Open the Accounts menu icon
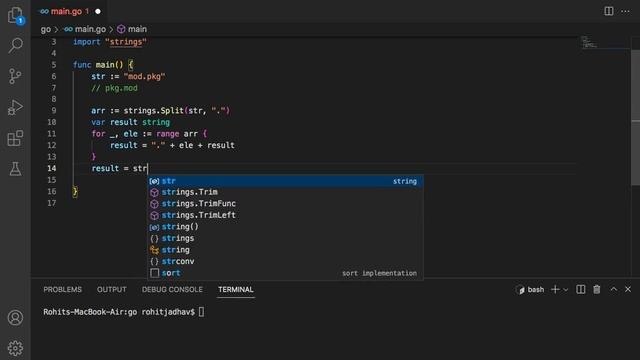This screenshot has height=360, width=640. [x=16, y=318]
